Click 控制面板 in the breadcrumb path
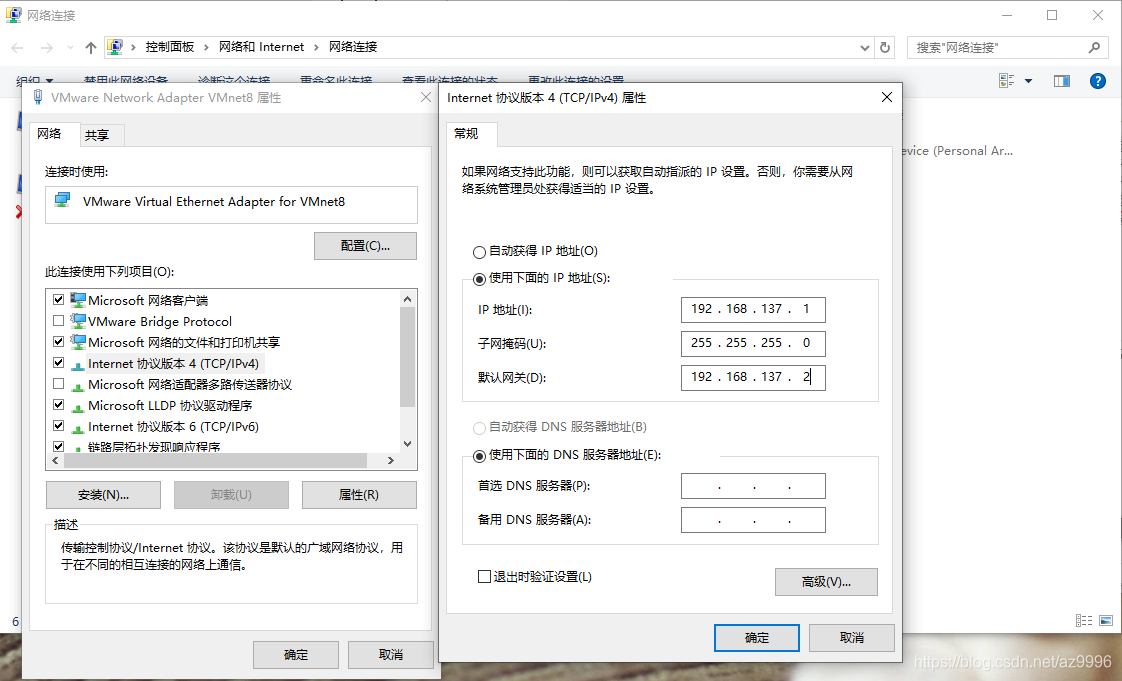 (x=170, y=47)
